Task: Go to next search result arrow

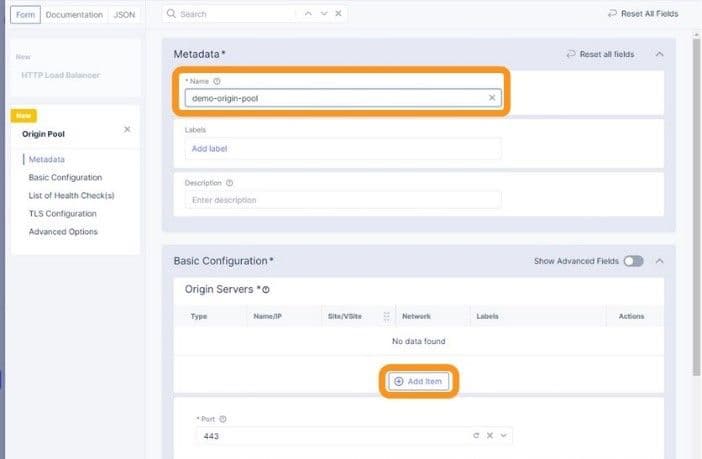Action: 324,13
